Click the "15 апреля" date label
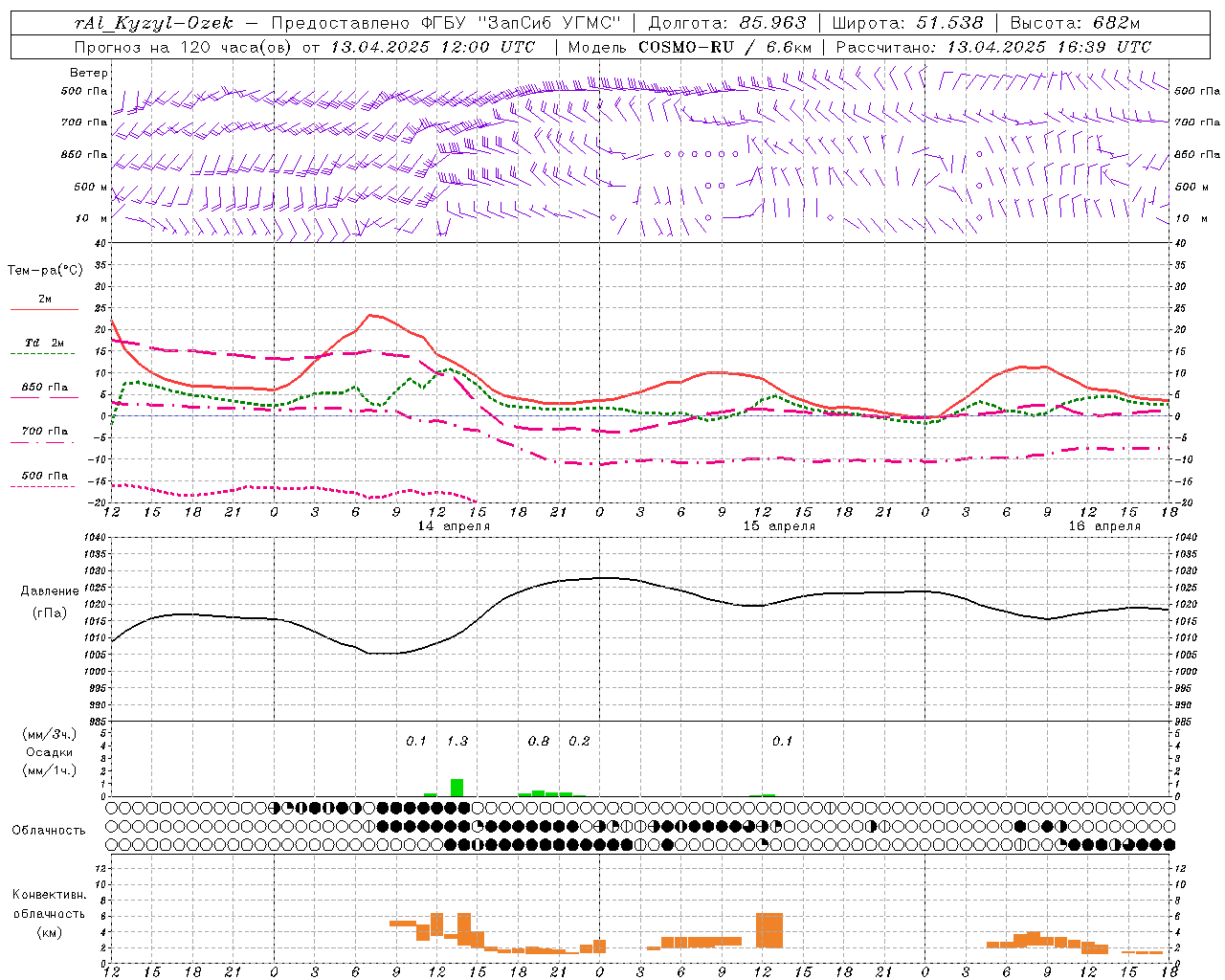 click(779, 526)
